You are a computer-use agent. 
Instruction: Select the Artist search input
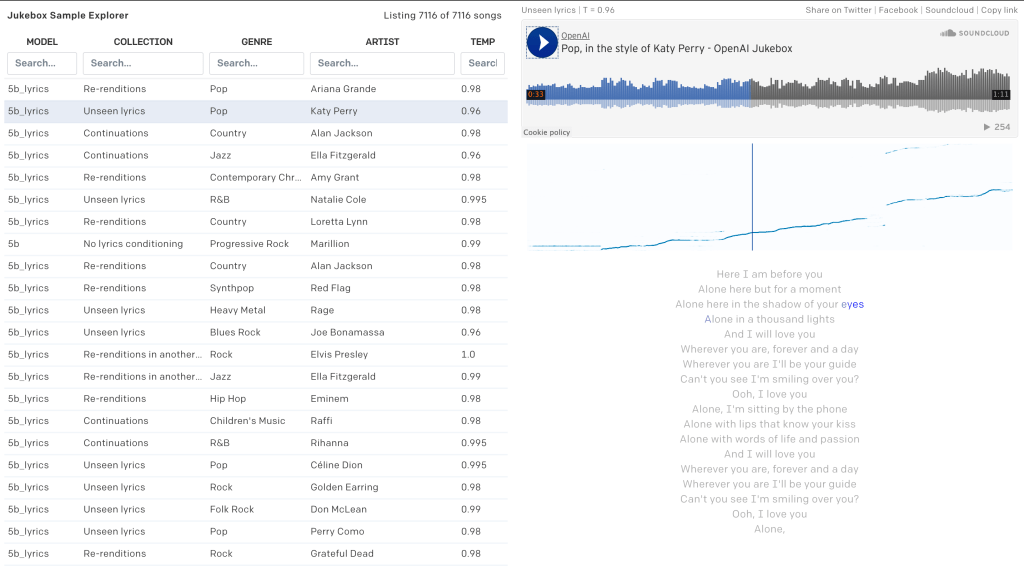[382, 63]
